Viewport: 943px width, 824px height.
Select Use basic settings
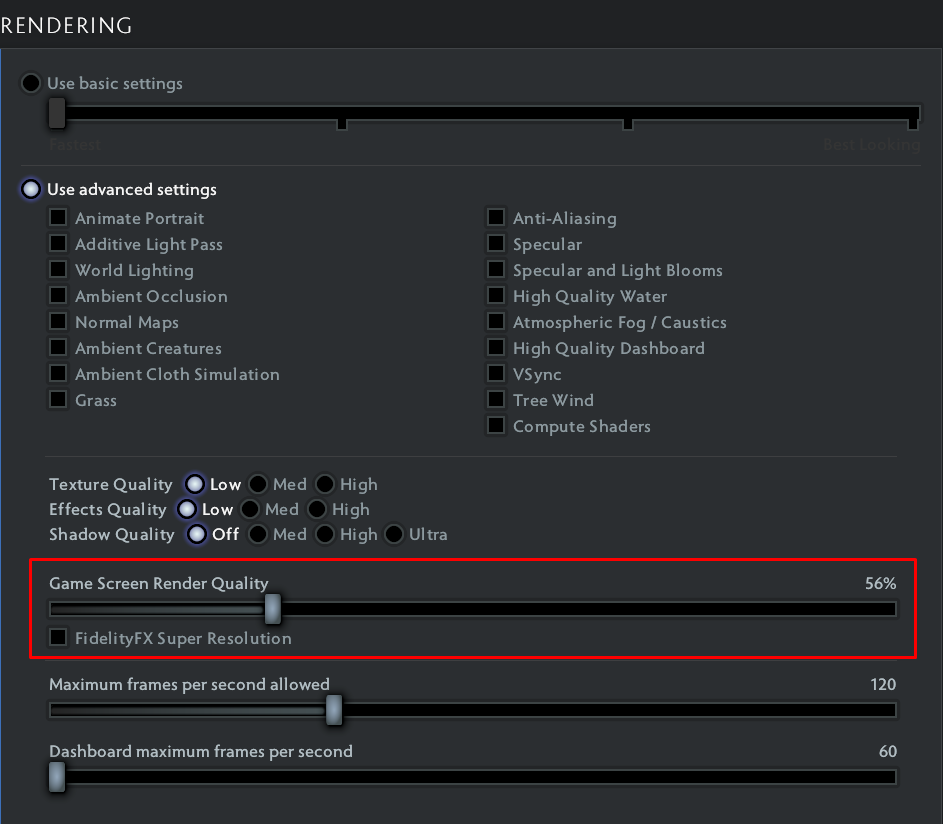click(x=30, y=83)
